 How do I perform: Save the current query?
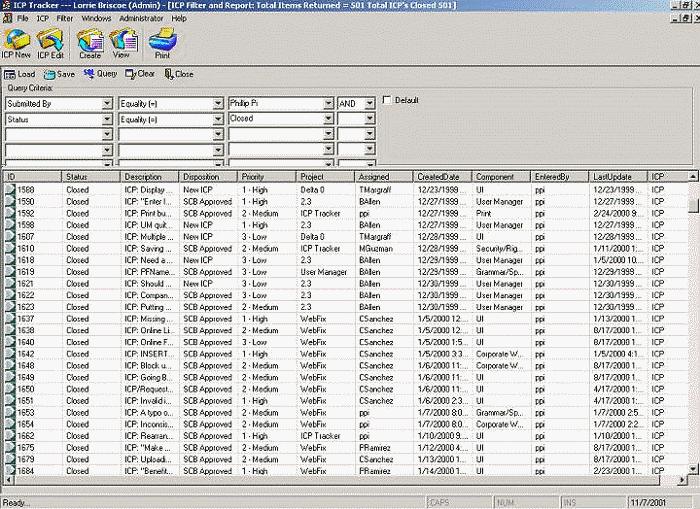pos(59,74)
